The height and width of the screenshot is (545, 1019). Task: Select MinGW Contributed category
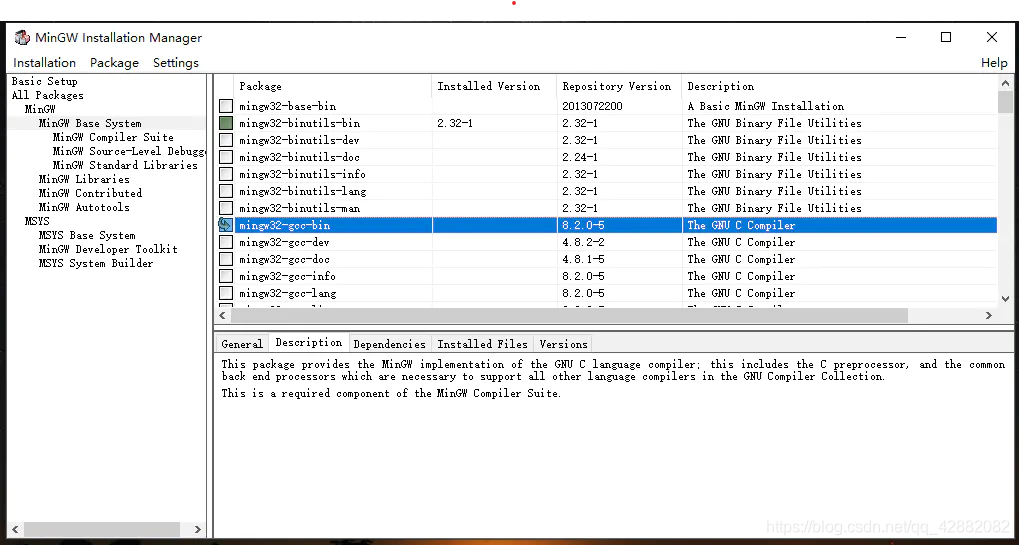90,193
